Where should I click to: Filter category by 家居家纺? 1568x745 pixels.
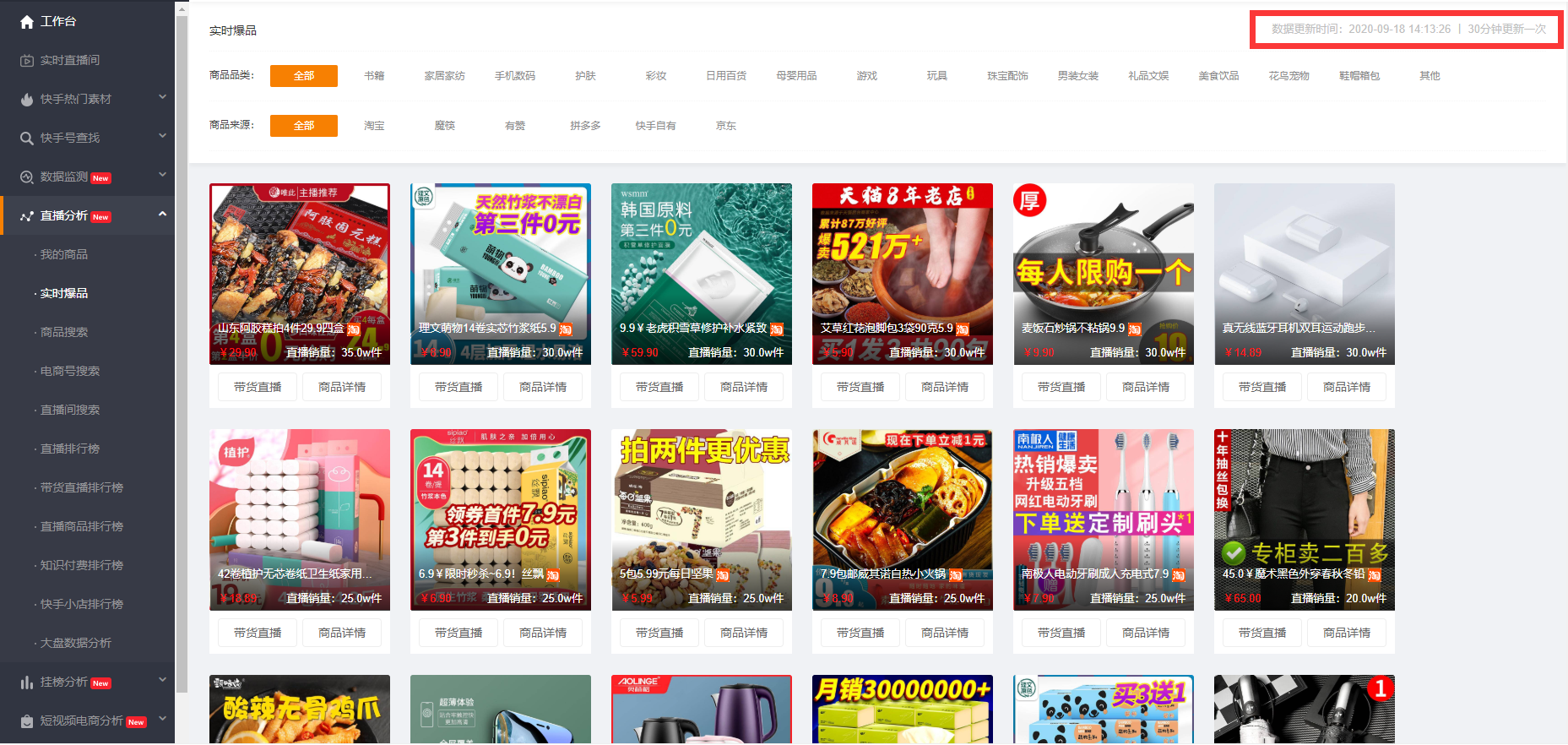tap(445, 76)
